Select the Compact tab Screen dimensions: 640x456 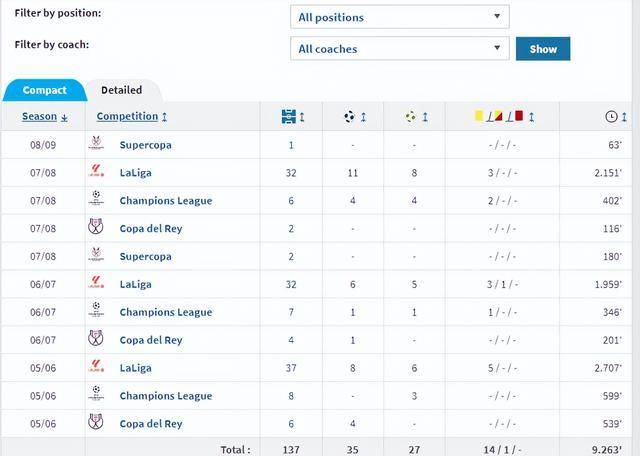coord(44,90)
